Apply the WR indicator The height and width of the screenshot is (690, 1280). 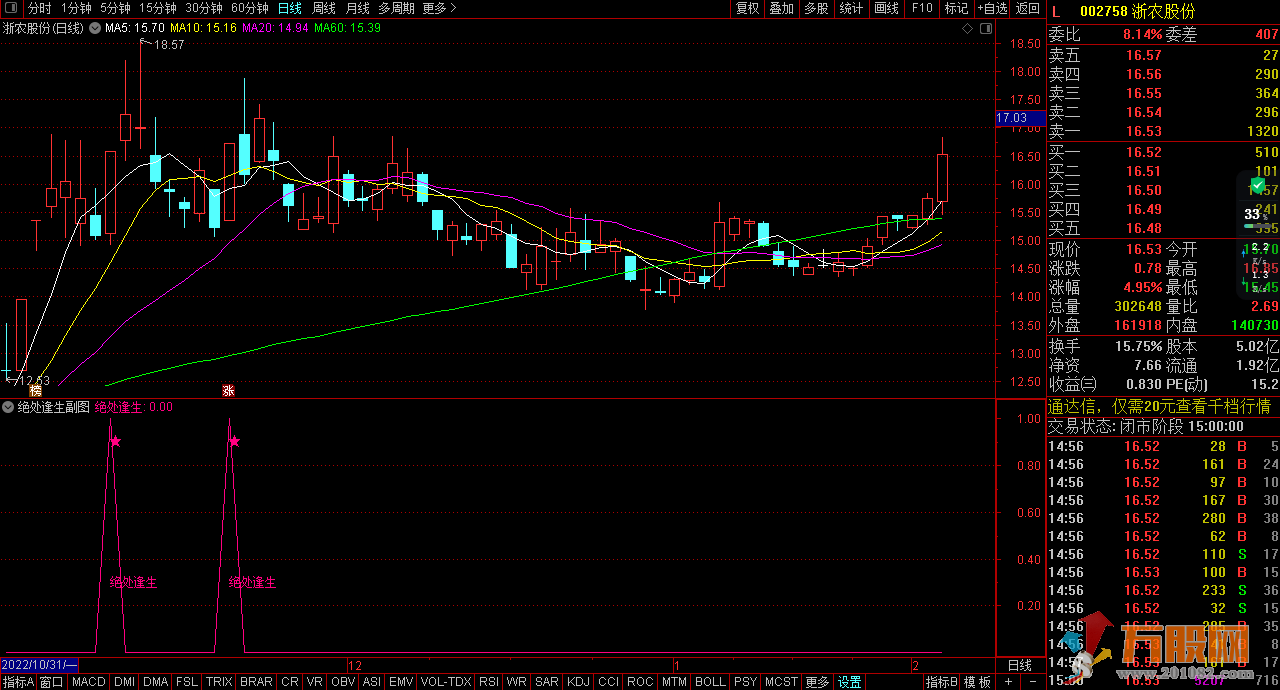click(x=517, y=682)
